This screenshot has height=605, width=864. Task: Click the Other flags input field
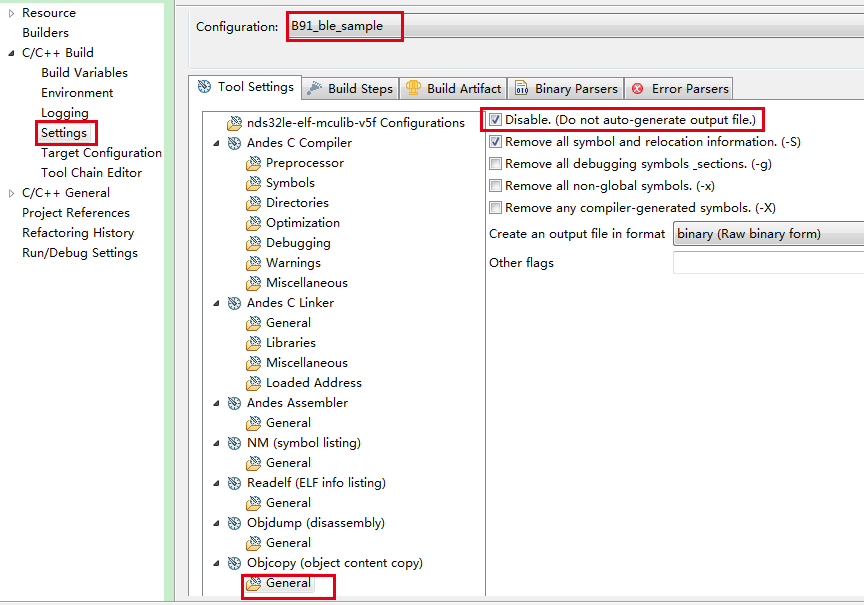pyautogui.click(x=769, y=263)
